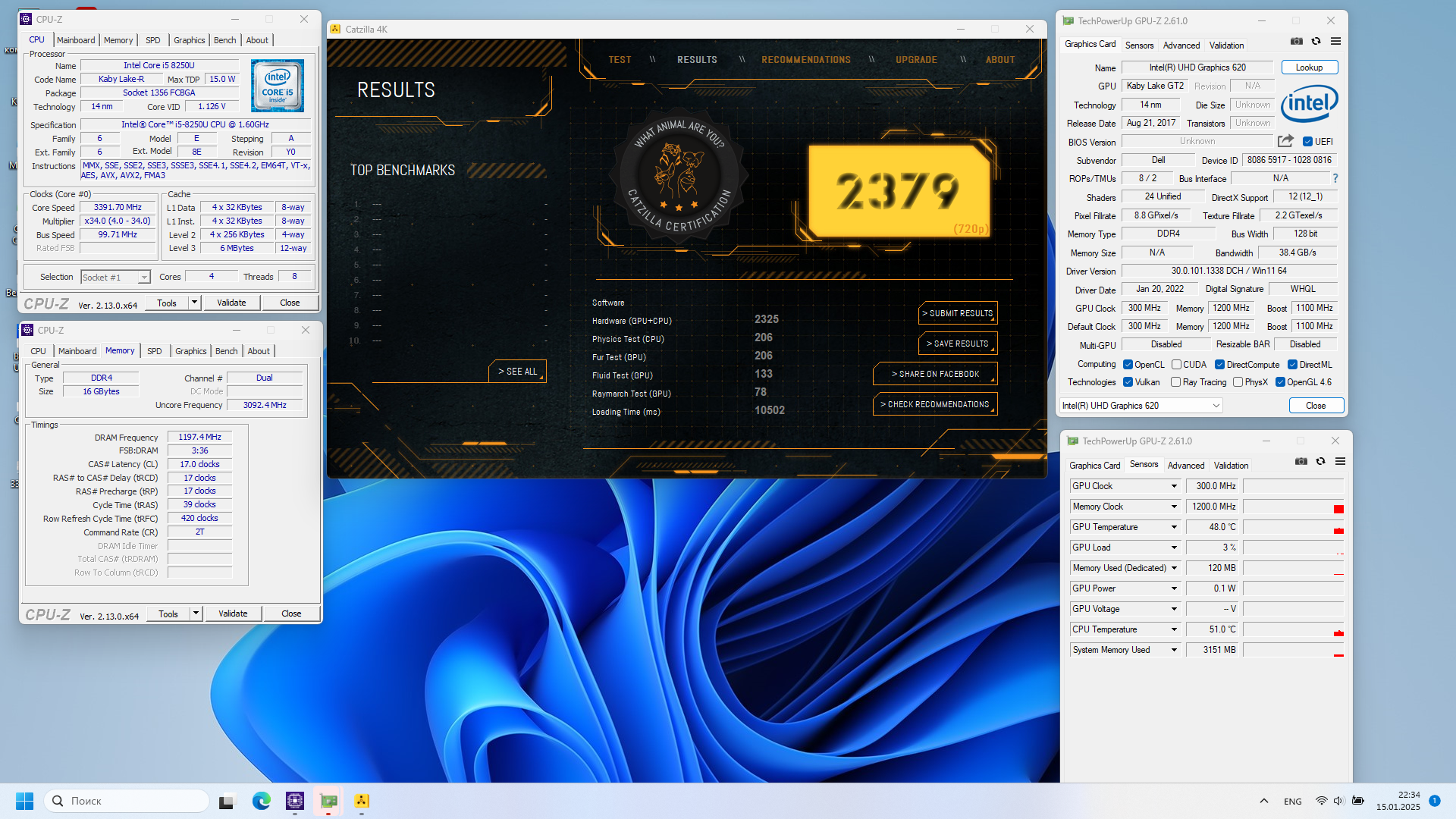Toggle PhysX checkbox
Screen dimensions: 1456x819
click(x=1238, y=382)
